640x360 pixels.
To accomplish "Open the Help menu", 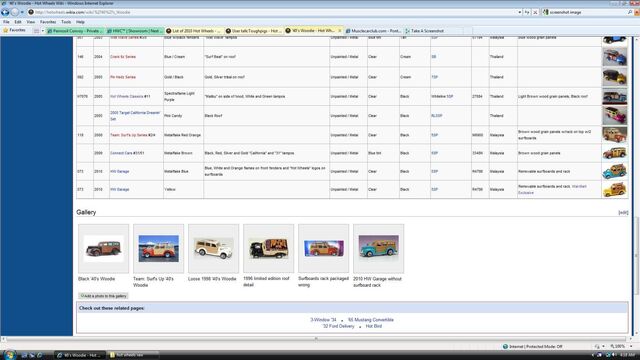I will 80,22.
